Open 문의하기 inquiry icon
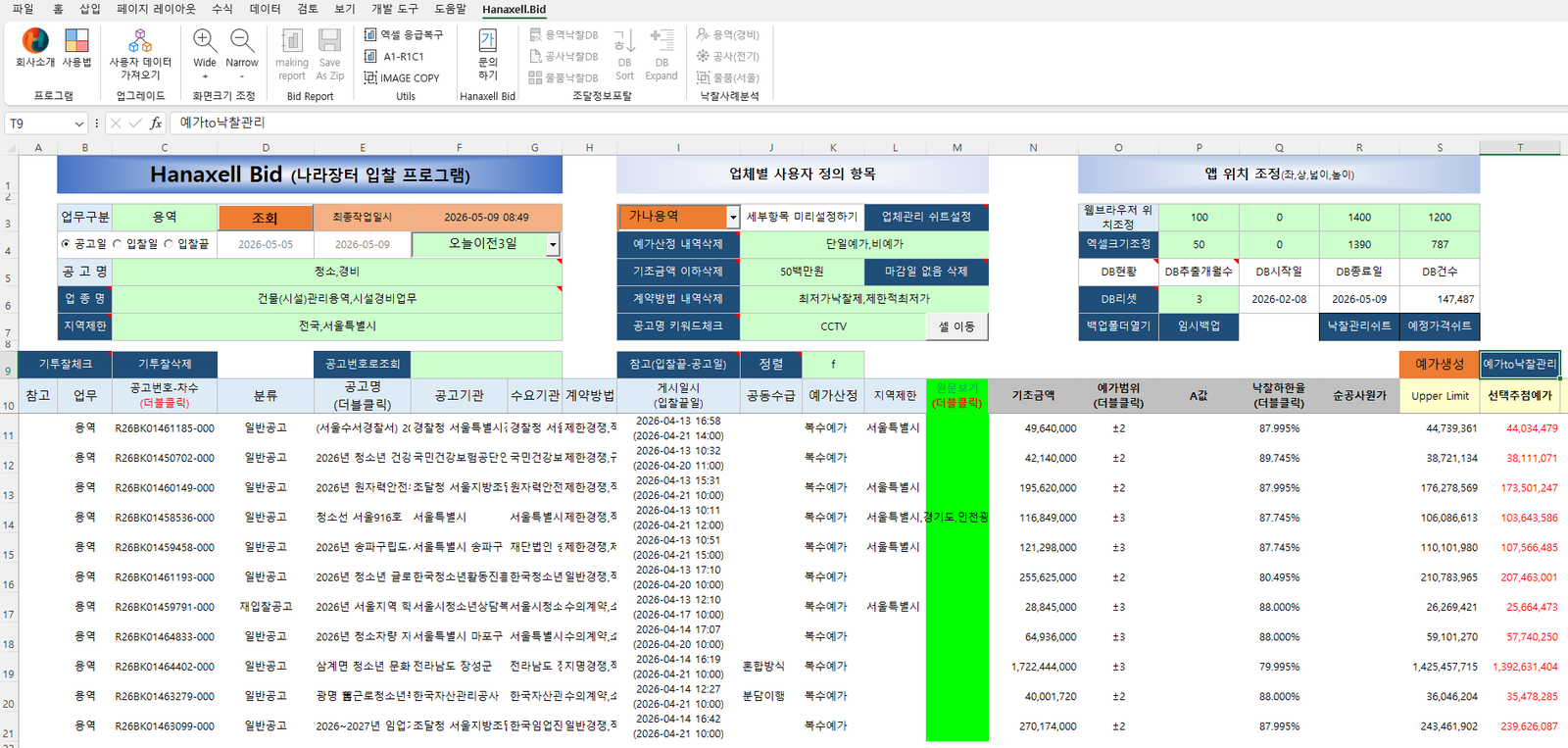Image resolution: width=1568 pixels, height=748 pixels. [487, 54]
